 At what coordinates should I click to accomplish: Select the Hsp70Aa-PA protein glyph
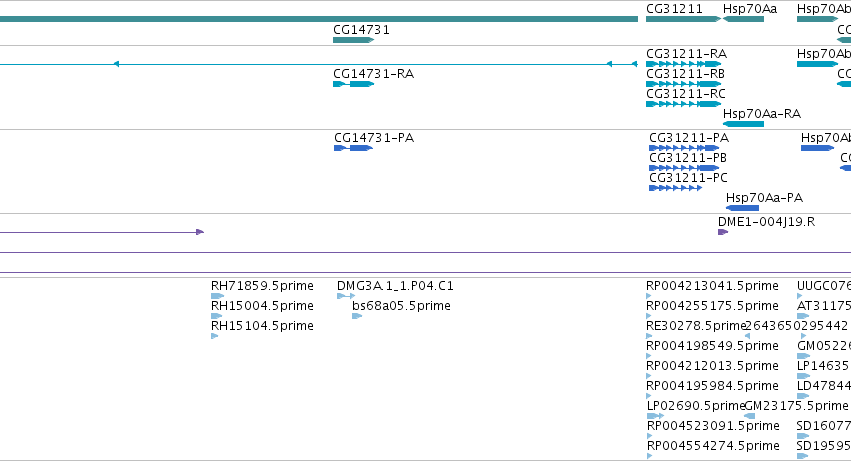tap(742, 209)
